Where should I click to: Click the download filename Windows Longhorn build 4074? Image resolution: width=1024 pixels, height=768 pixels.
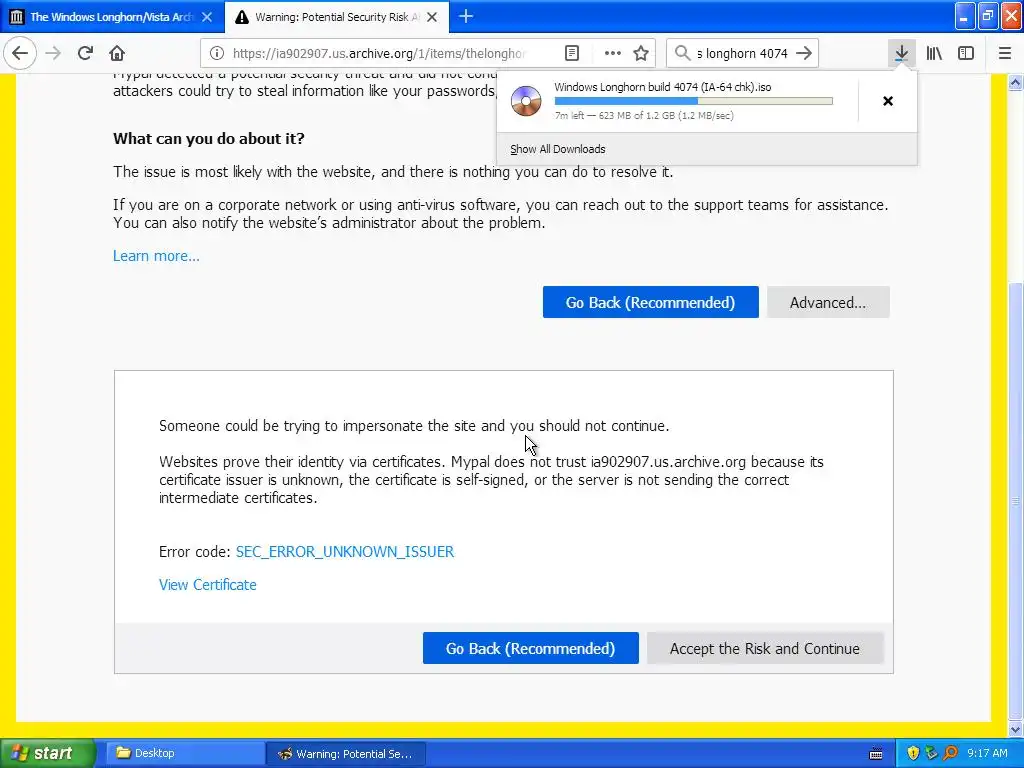(x=662, y=87)
